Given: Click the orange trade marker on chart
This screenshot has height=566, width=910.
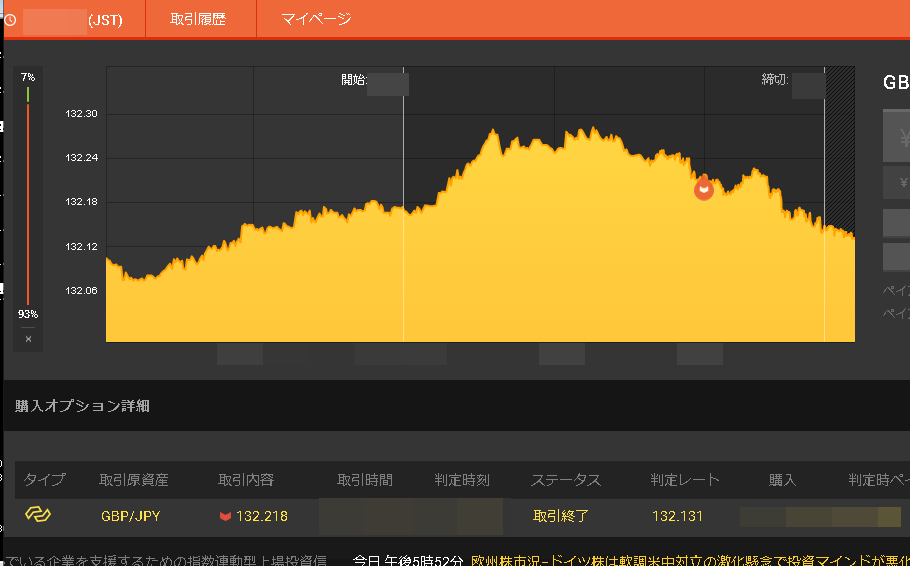Looking at the screenshot, I should 704,188.
